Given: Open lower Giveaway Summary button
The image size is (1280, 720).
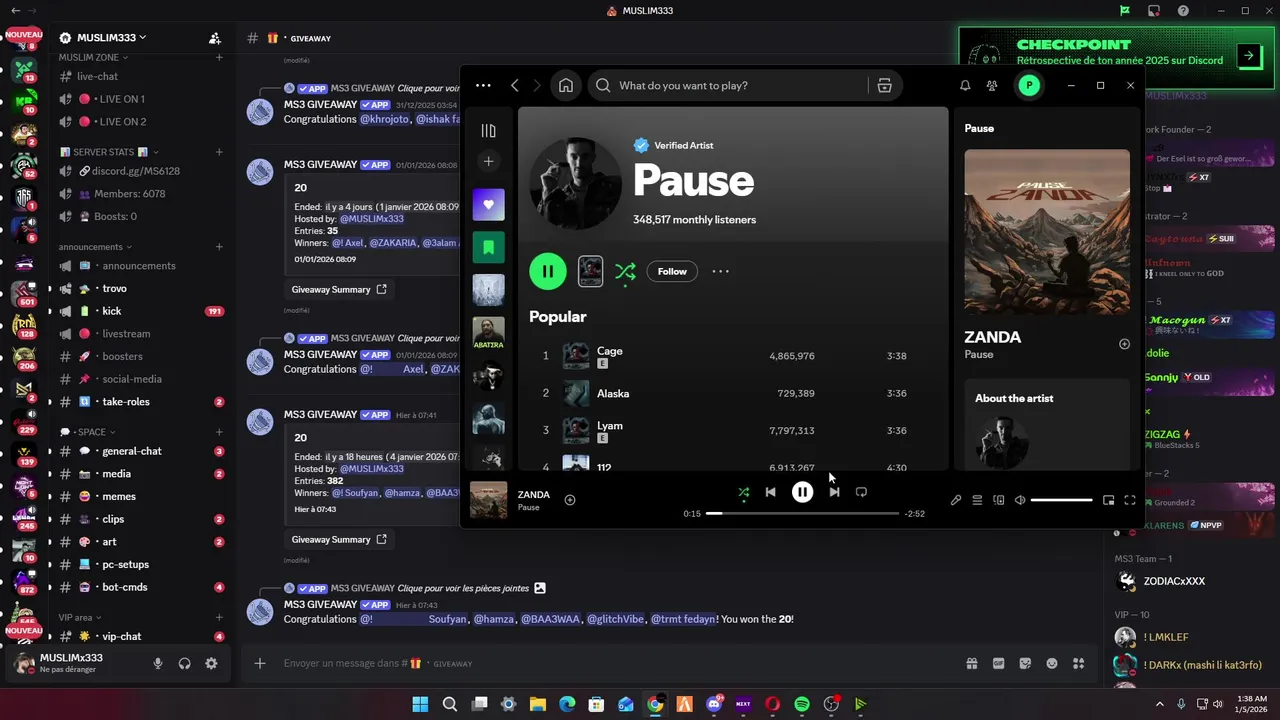Looking at the screenshot, I should point(338,539).
